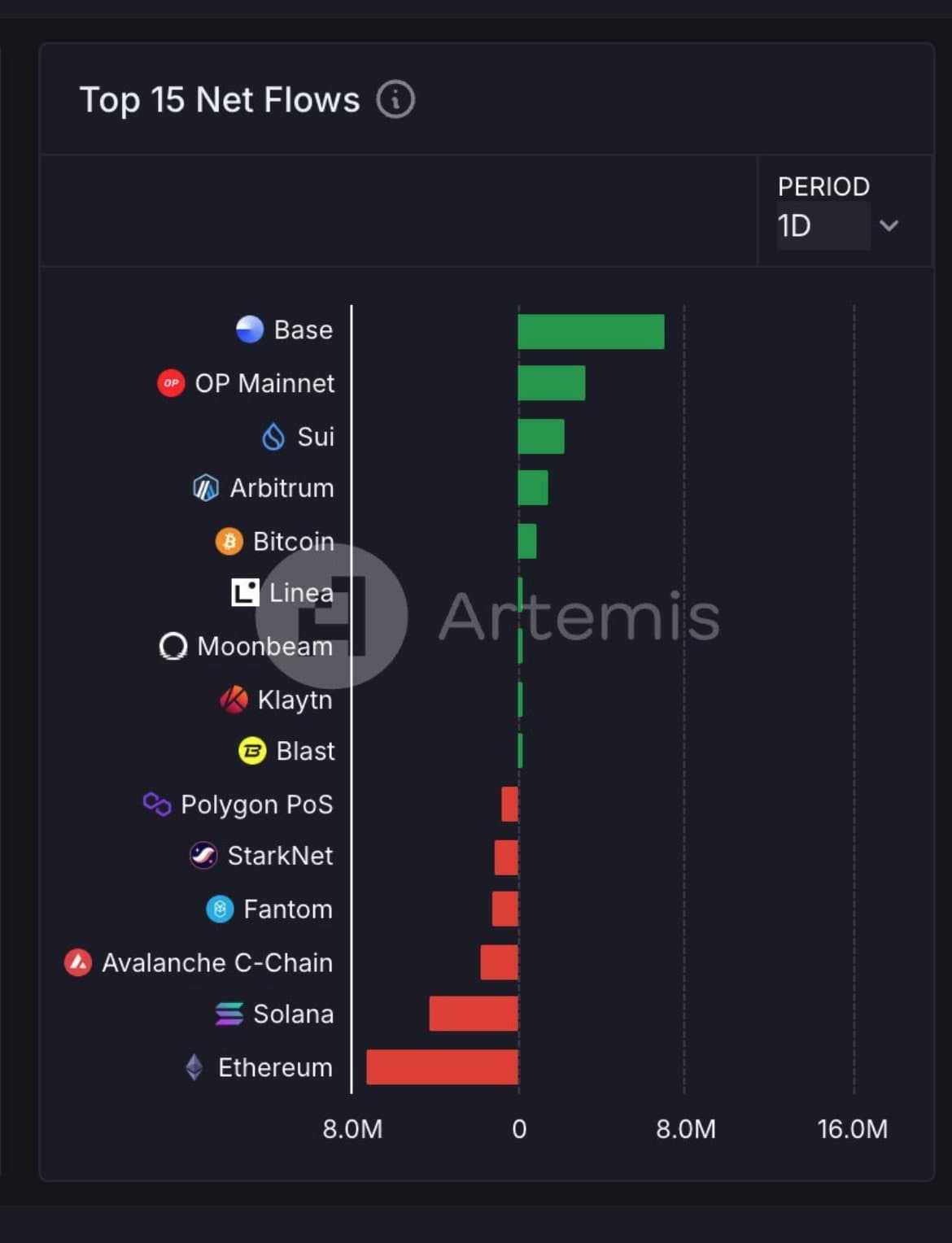
Task: Click the Base chain logo icon
Action: pos(250,329)
